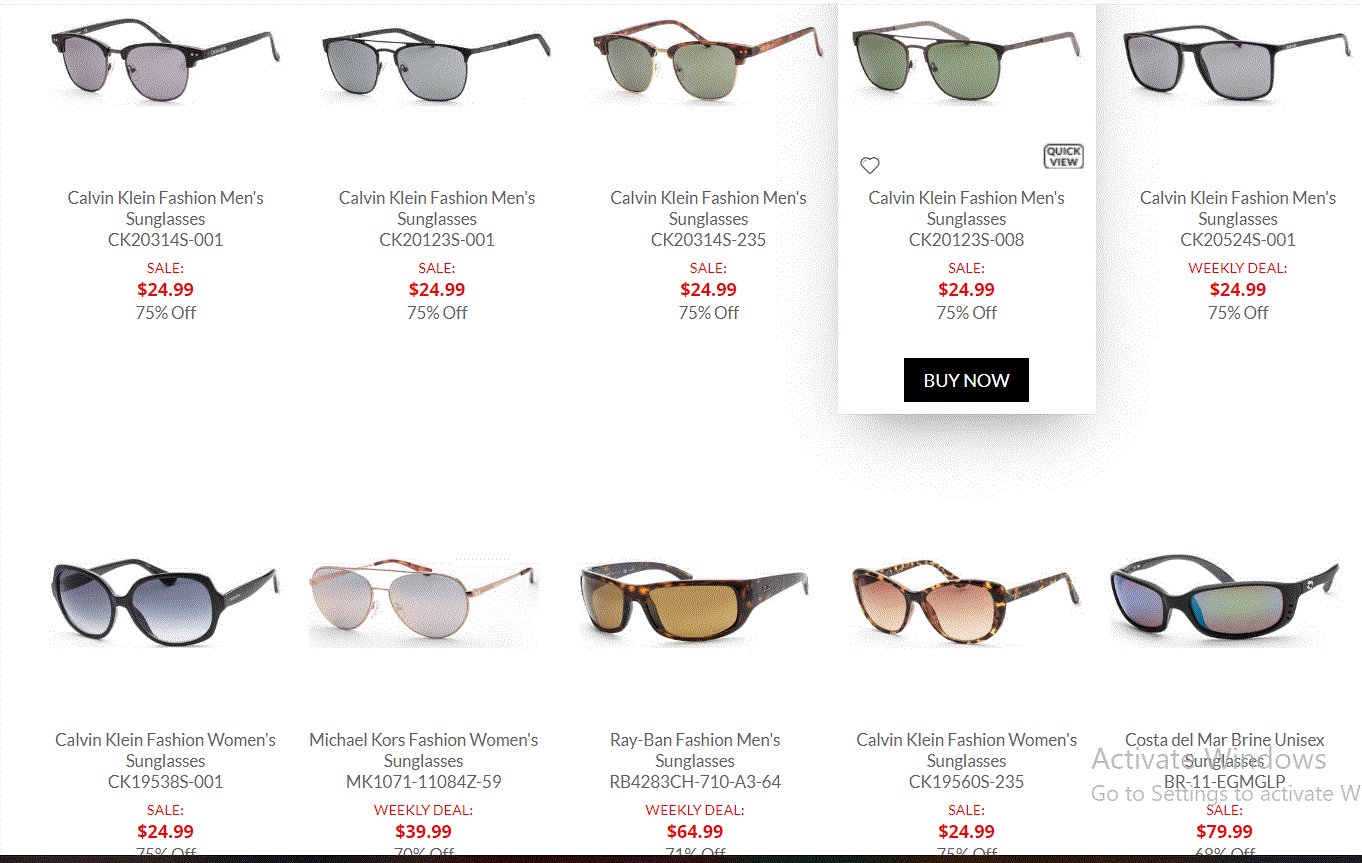Open CK20524S-001 sunglasses product image
1362x863 pixels.
coord(1238,62)
